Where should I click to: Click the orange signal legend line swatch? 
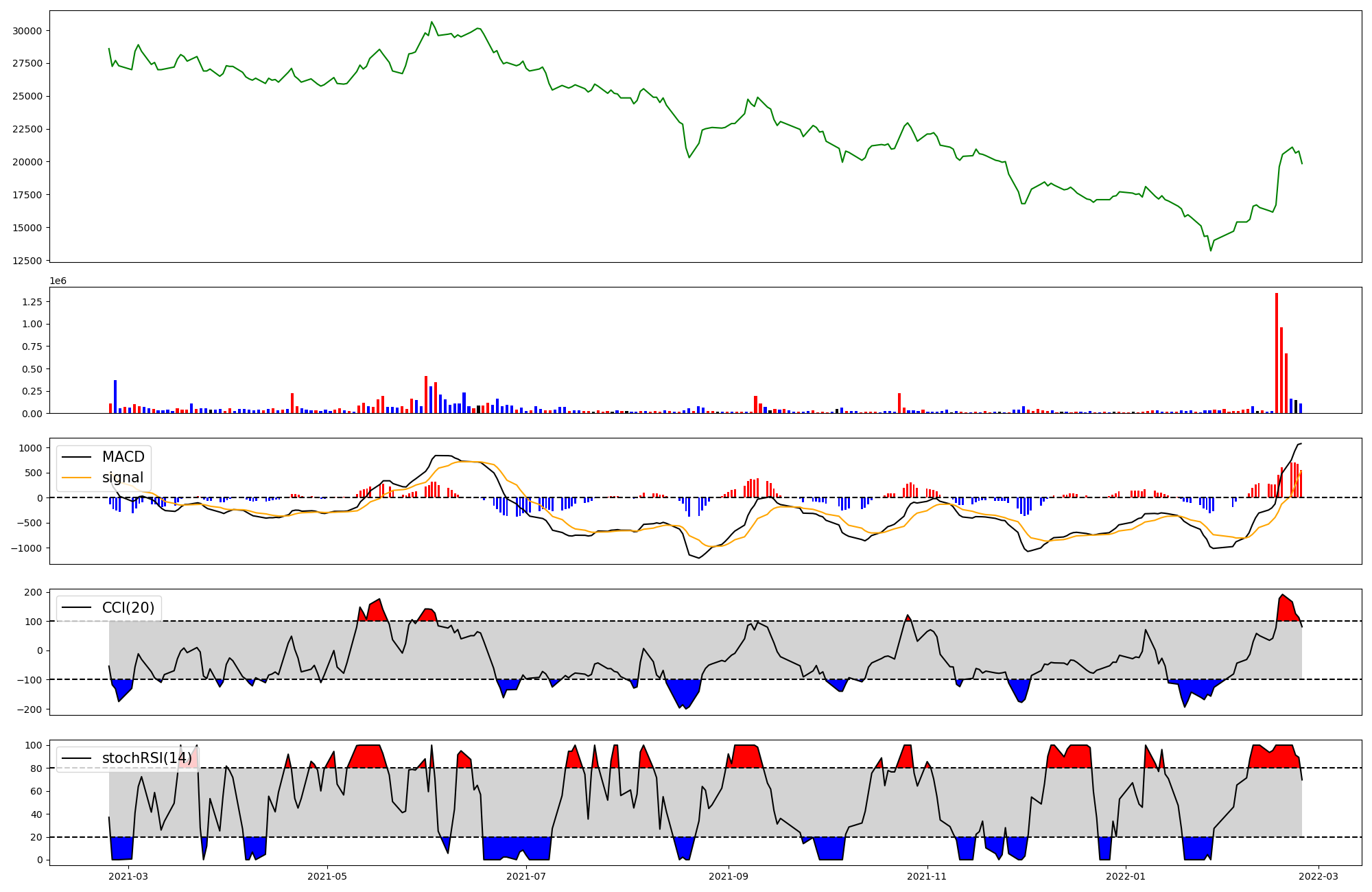(76, 478)
